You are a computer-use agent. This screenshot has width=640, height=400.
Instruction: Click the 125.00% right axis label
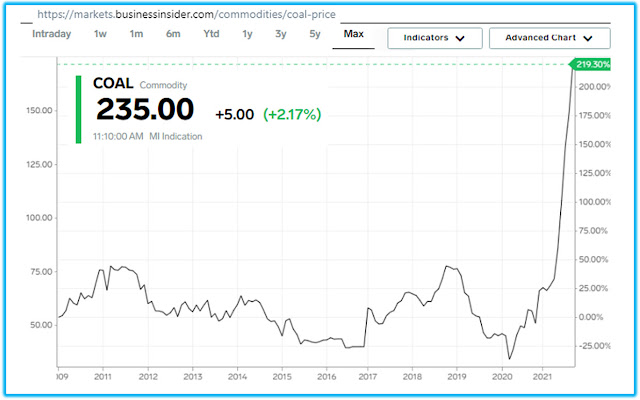click(594, 173)
